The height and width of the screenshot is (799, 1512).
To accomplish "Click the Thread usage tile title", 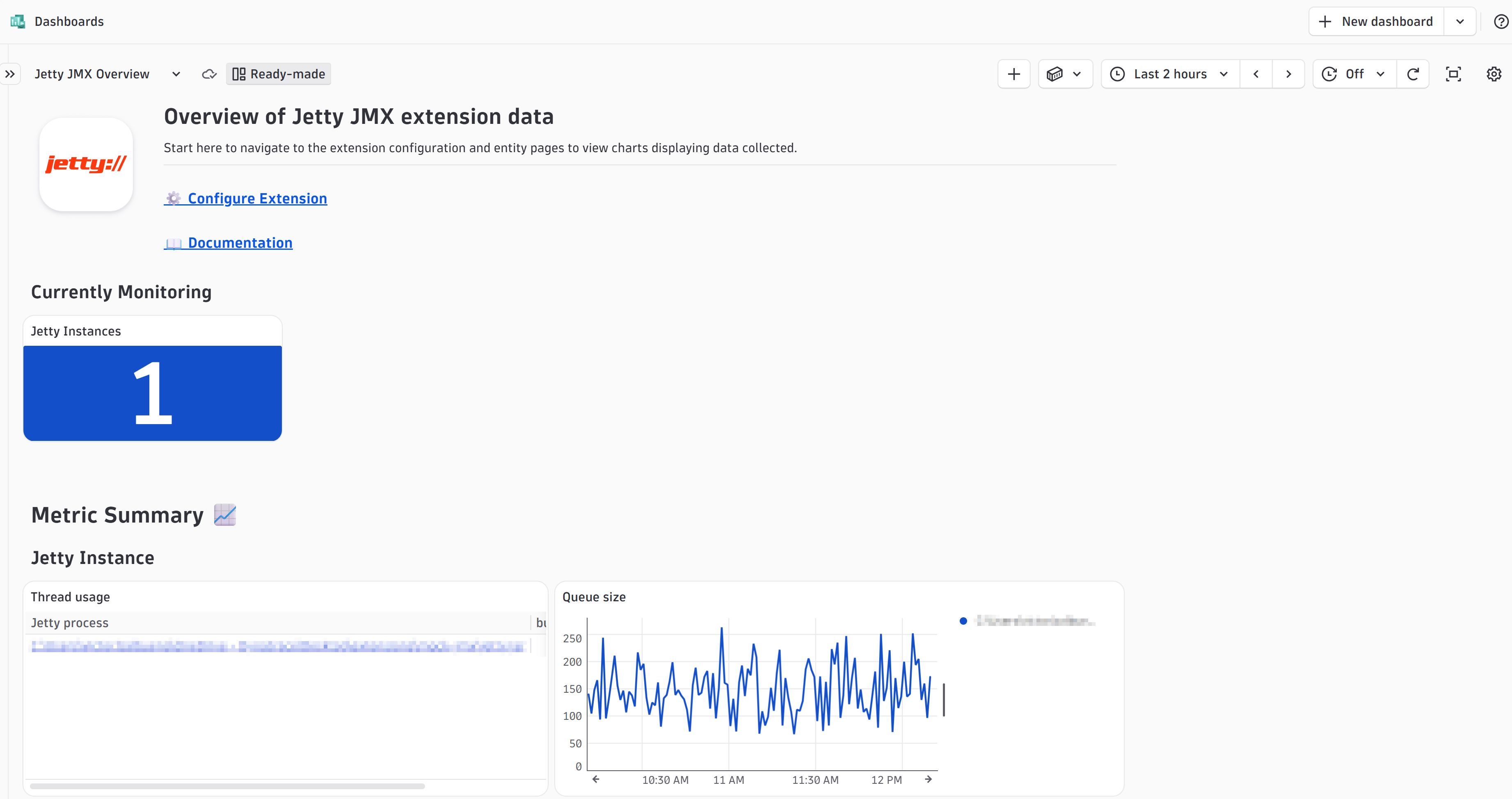I will (x=71, y=597).
